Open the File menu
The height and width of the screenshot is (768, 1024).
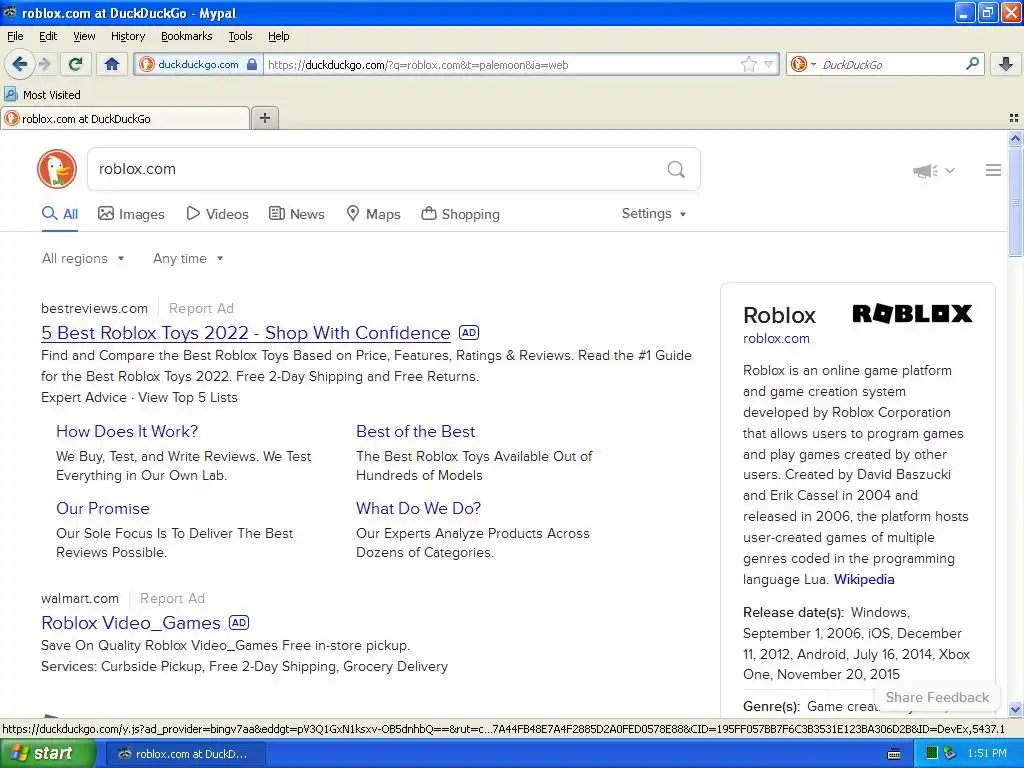(x=15, y=36)
